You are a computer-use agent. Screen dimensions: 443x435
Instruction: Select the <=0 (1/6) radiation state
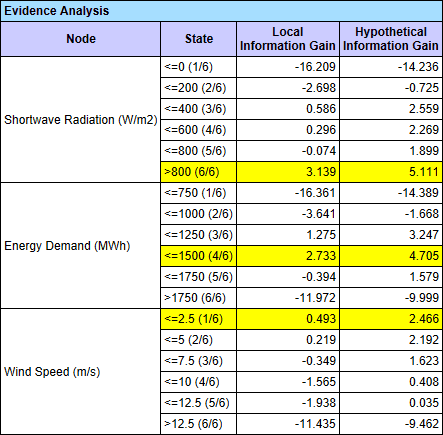199,67
